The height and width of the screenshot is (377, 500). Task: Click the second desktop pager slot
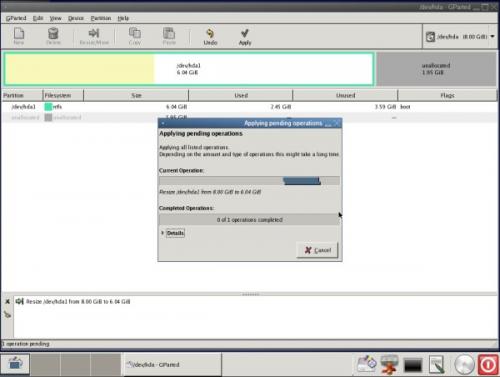75,364
